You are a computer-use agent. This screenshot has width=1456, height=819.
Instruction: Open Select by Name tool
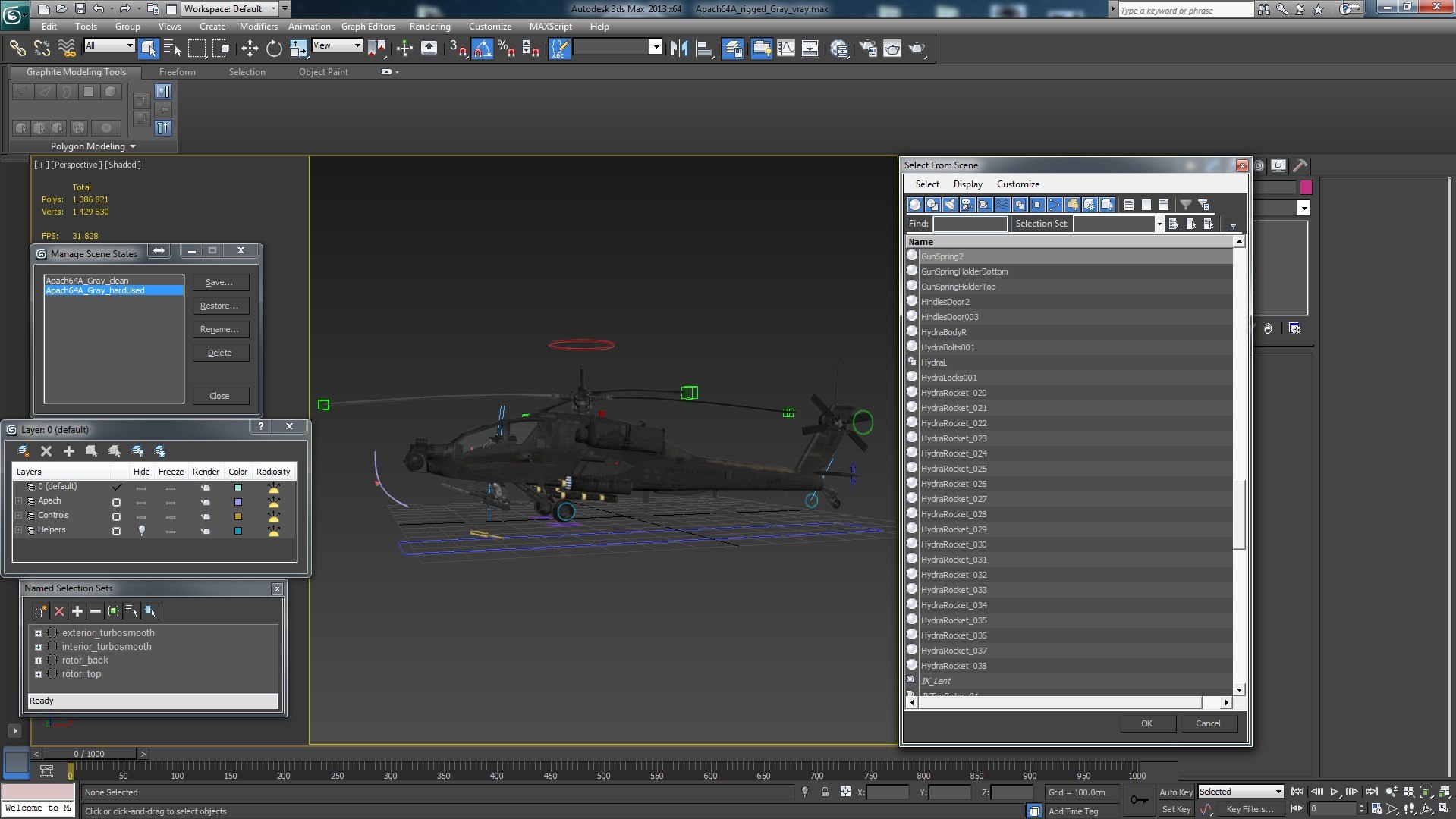(172, 49)
